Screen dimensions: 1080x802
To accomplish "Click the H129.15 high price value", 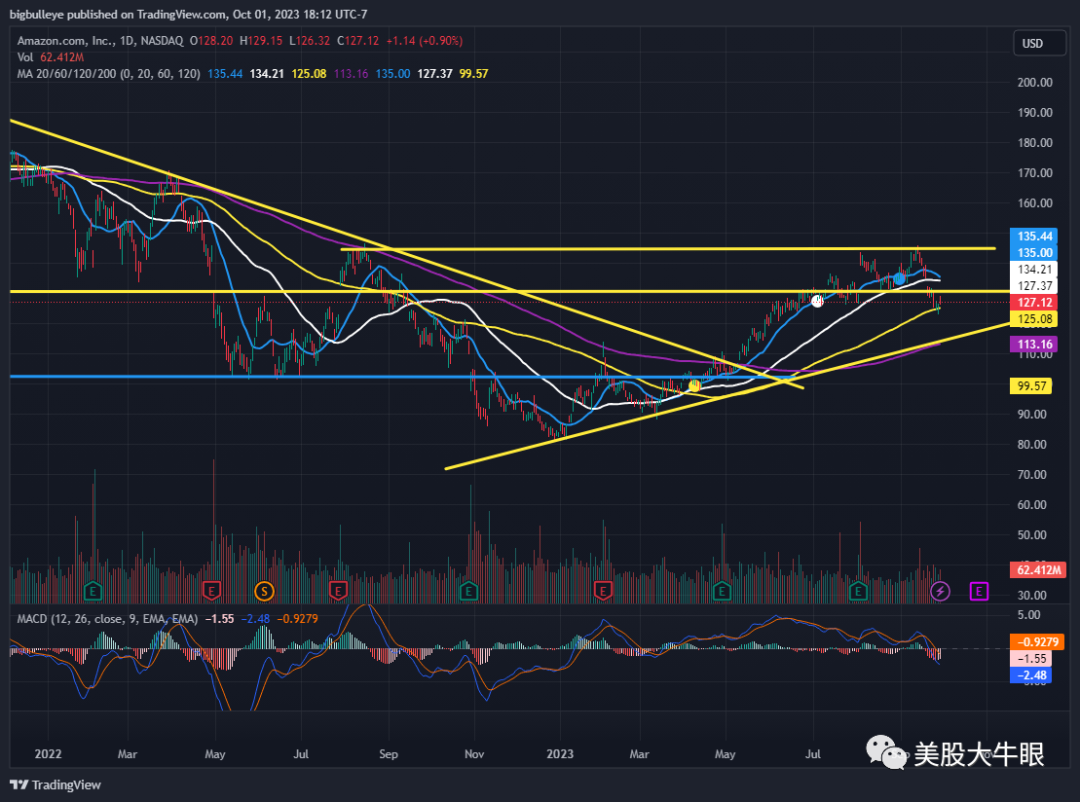I will 261,41.
